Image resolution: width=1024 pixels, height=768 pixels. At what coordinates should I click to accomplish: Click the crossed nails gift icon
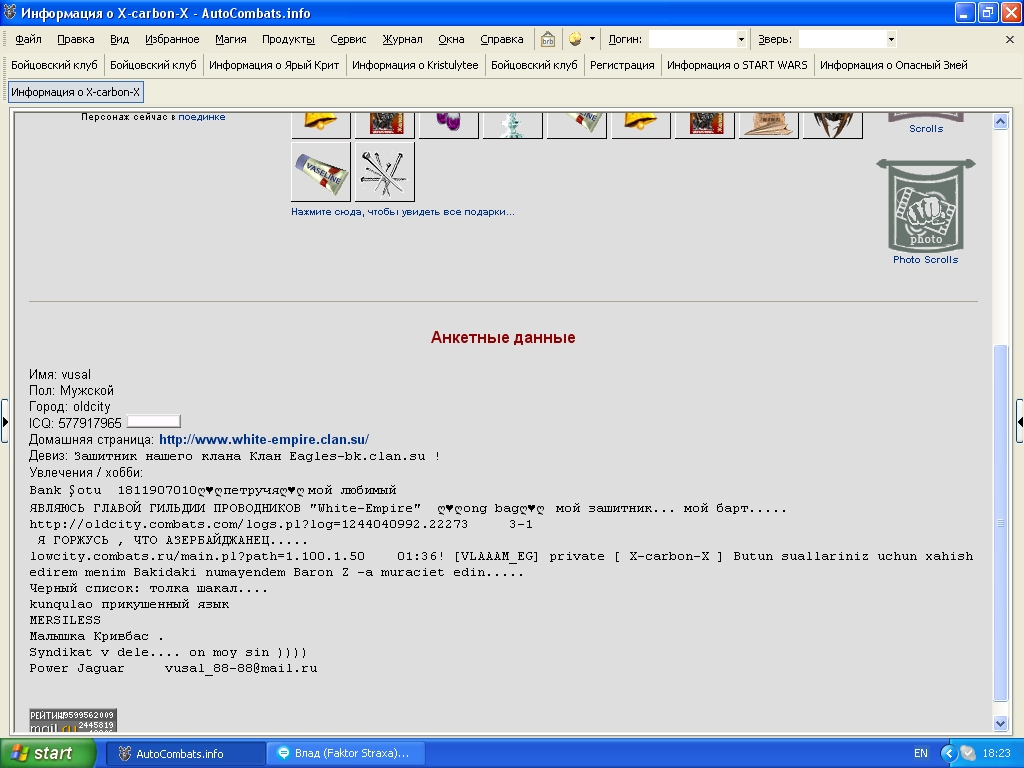pos(384,172)
